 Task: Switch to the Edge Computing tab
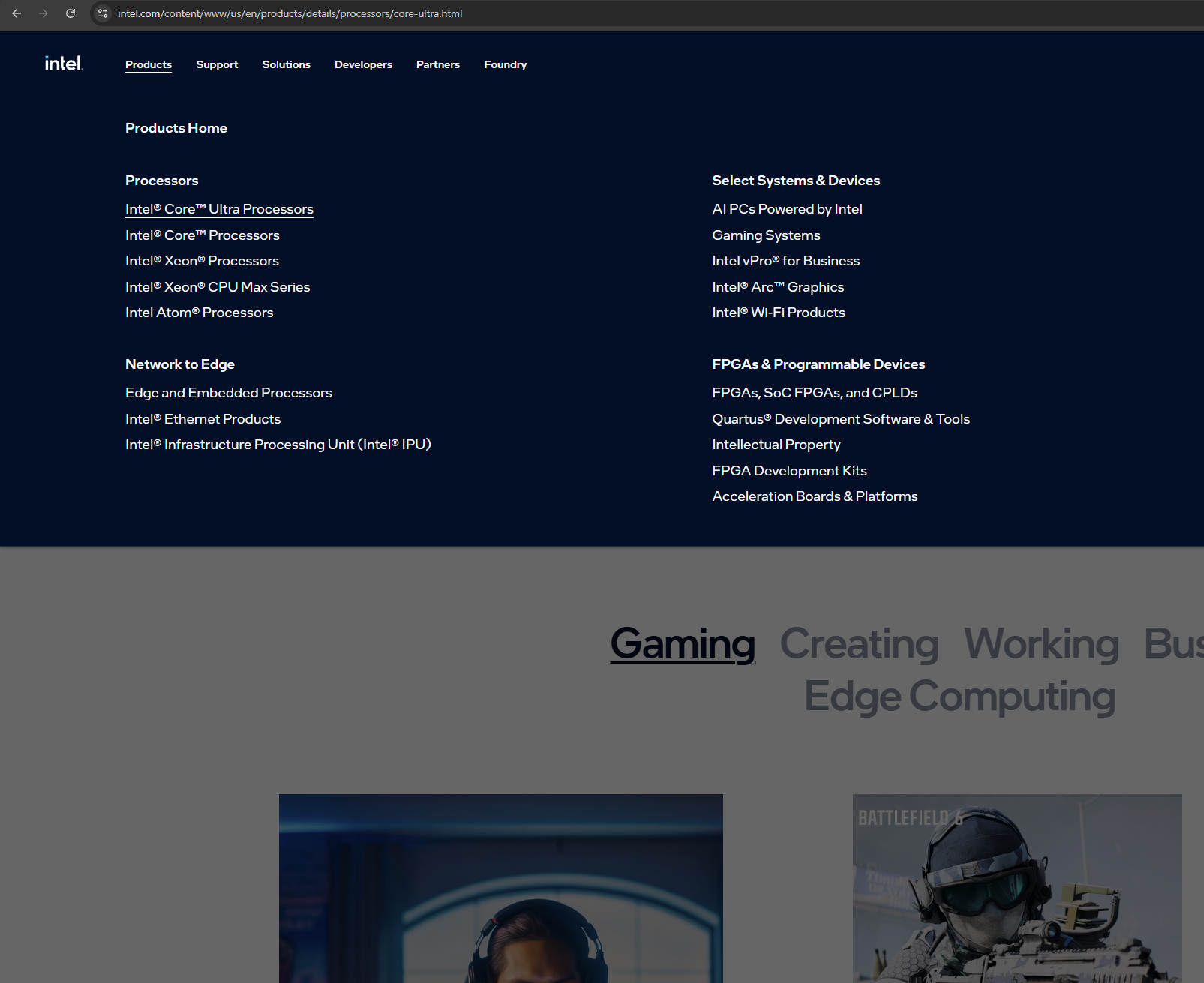[959, 696]
